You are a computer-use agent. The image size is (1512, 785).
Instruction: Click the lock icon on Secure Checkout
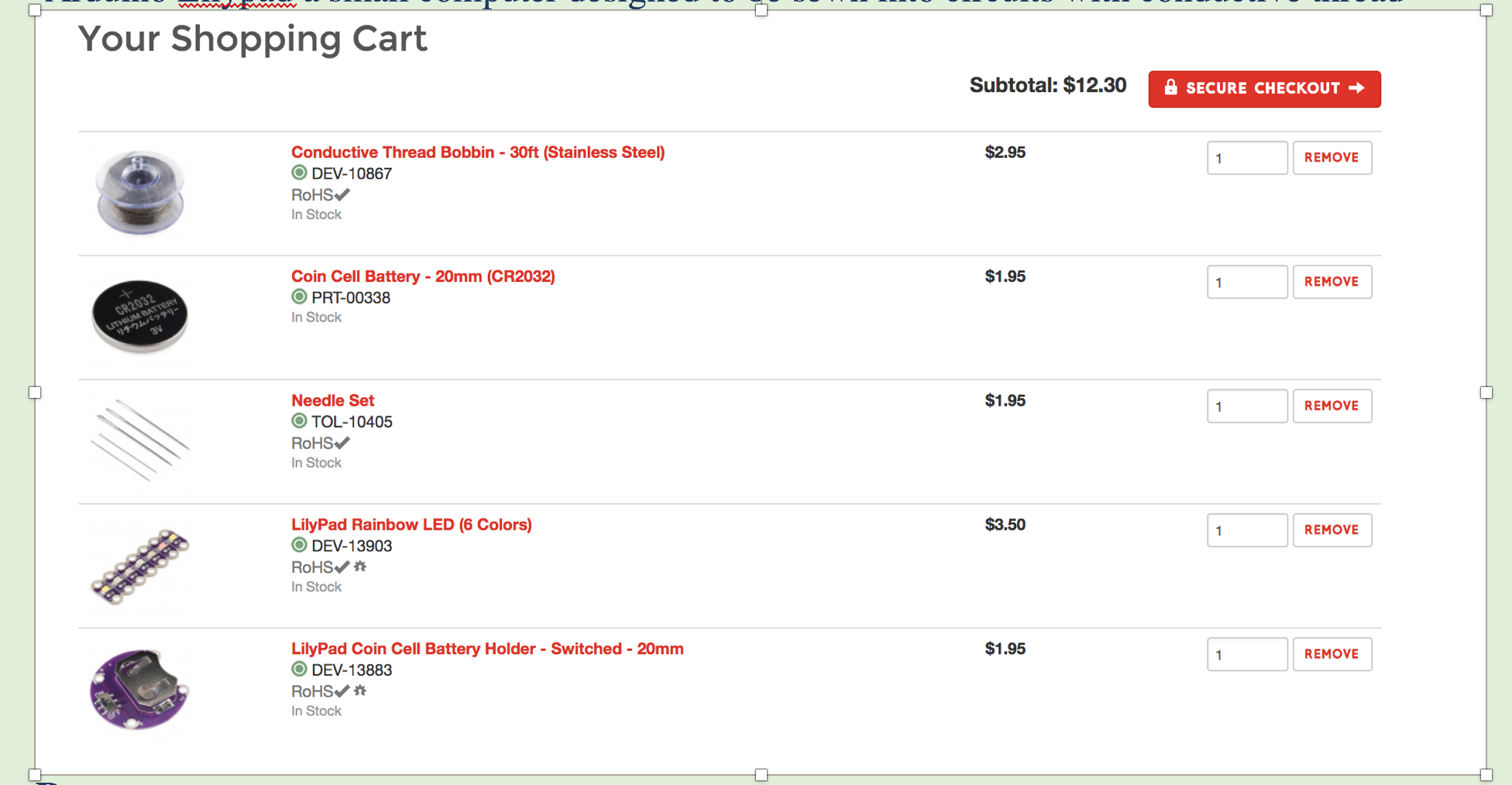click(x=1170, y=87)
